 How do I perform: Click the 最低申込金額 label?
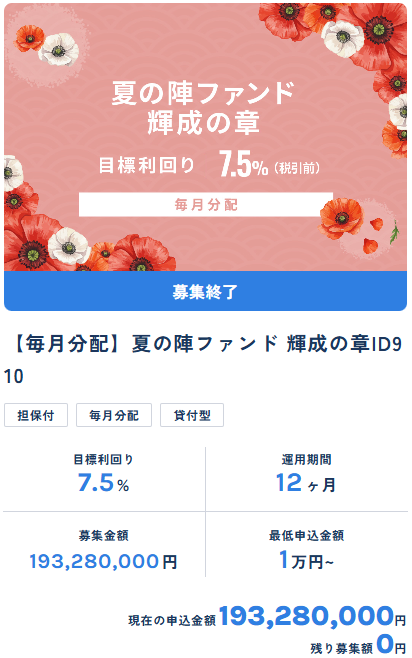[306, 535]
